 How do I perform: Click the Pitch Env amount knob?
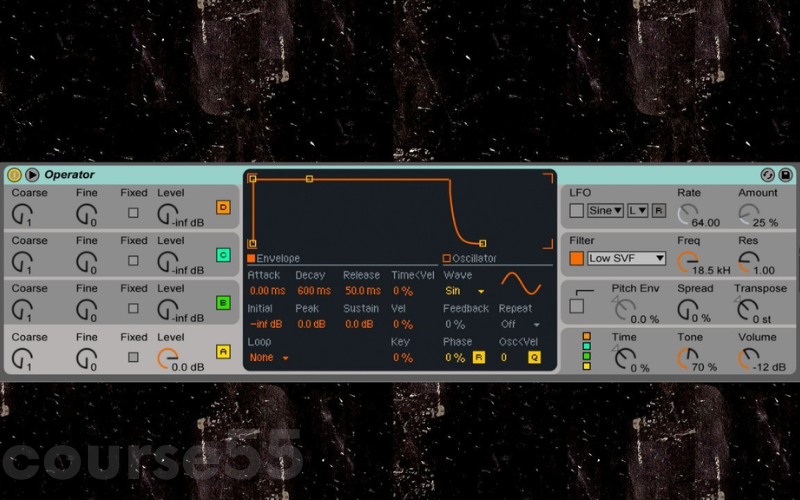(x=626, y=310)
